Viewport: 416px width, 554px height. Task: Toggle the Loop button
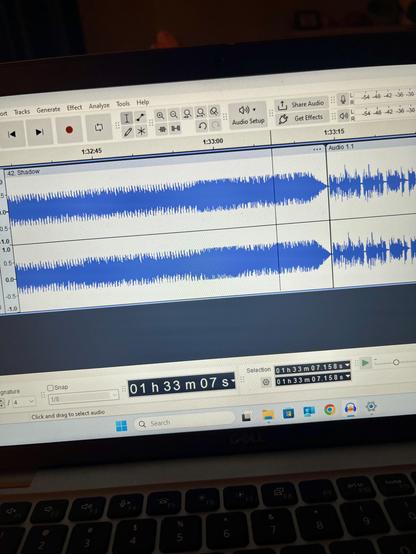tap(99, 127)
